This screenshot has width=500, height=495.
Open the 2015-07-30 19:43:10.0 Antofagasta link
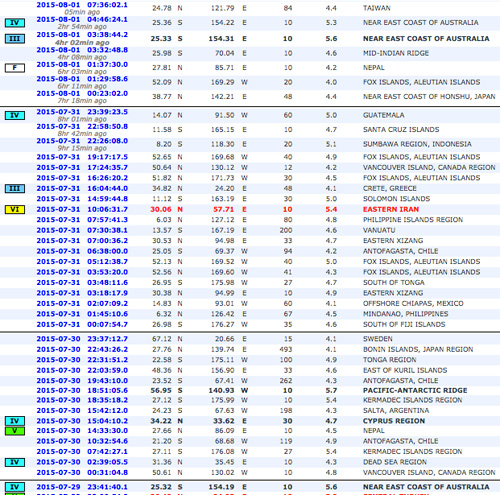[x=82, y=381]
